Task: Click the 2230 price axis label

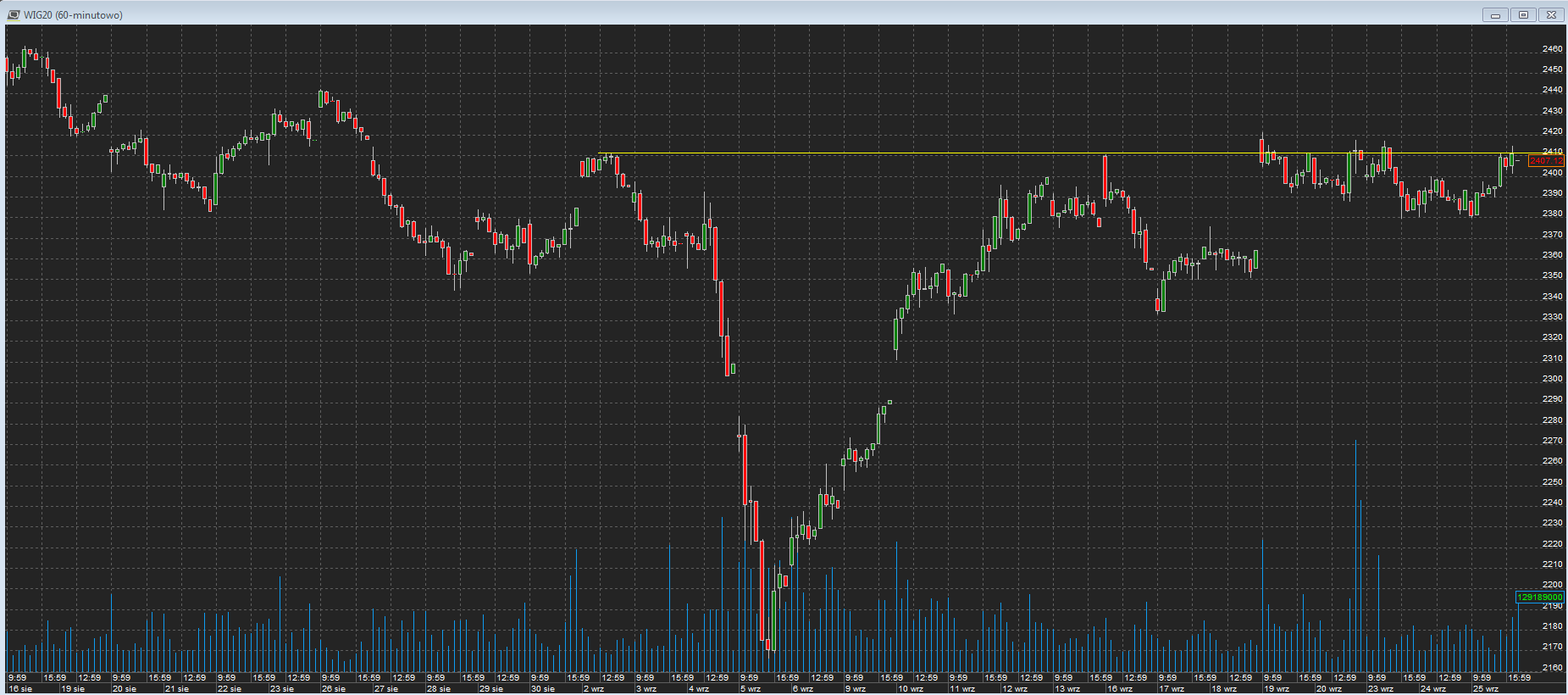Action: click(x=1553, y=523)
